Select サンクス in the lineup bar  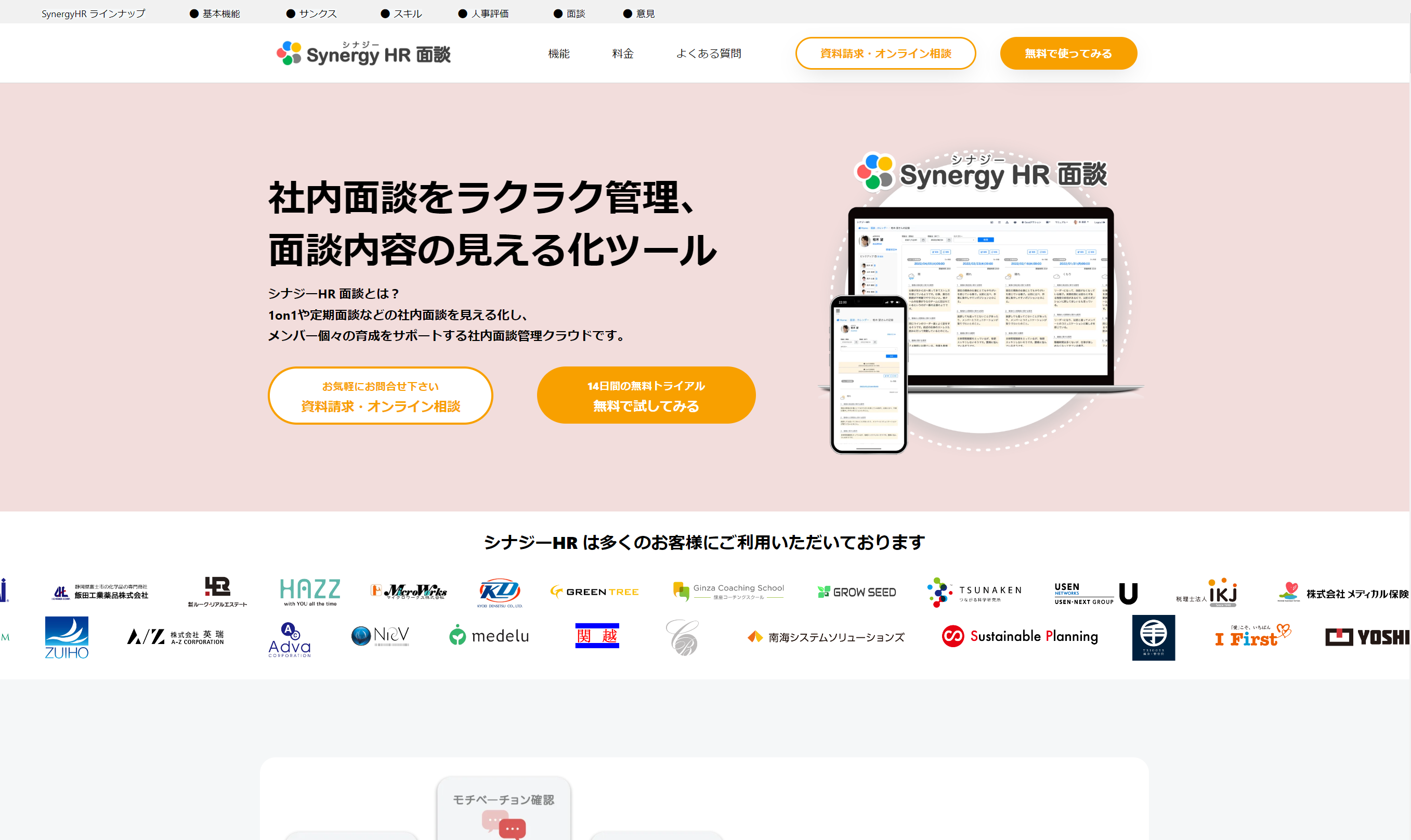coord(317,14)
